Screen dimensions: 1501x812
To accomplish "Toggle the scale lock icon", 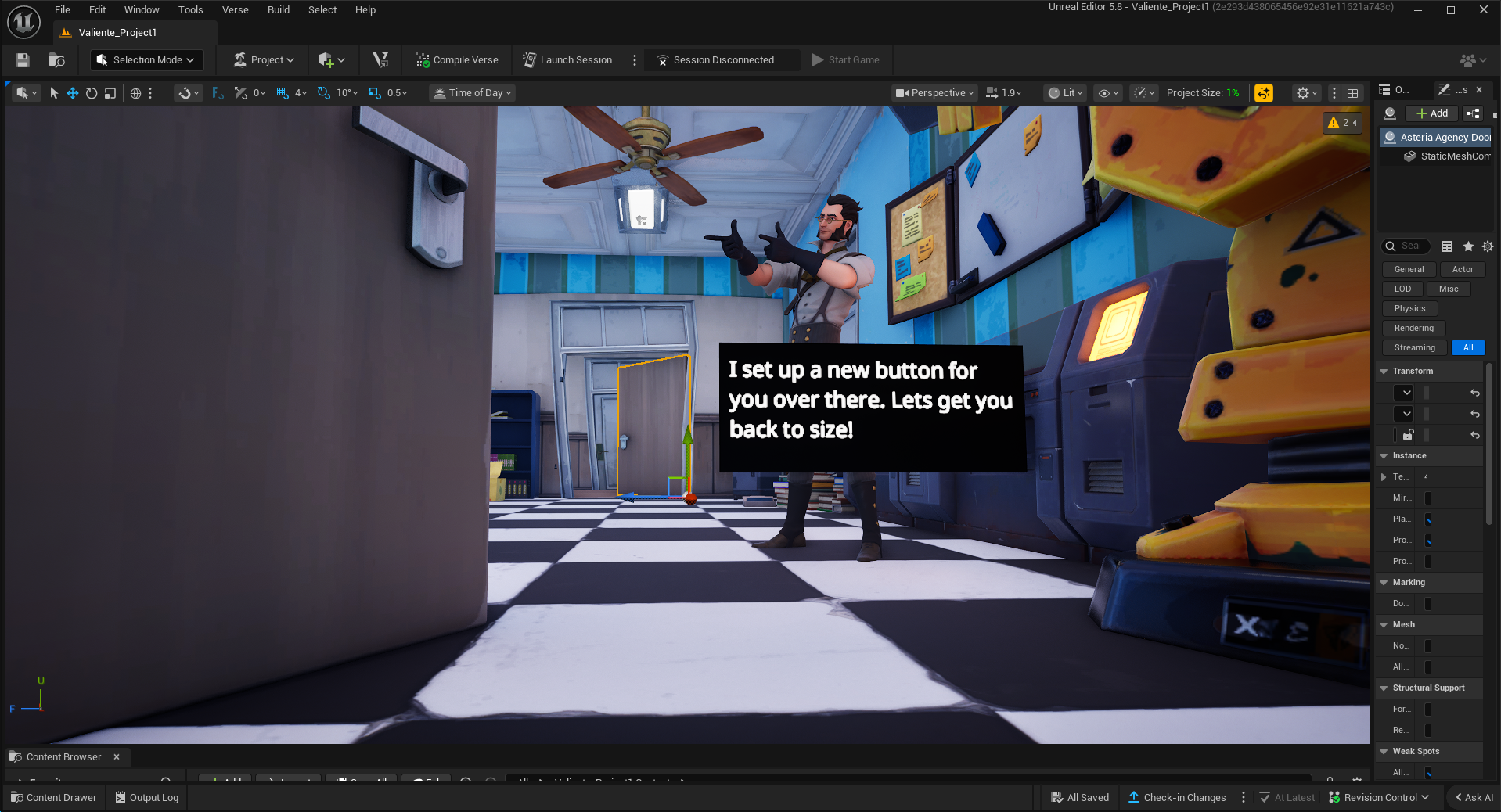I will [x=1408, y=435].
